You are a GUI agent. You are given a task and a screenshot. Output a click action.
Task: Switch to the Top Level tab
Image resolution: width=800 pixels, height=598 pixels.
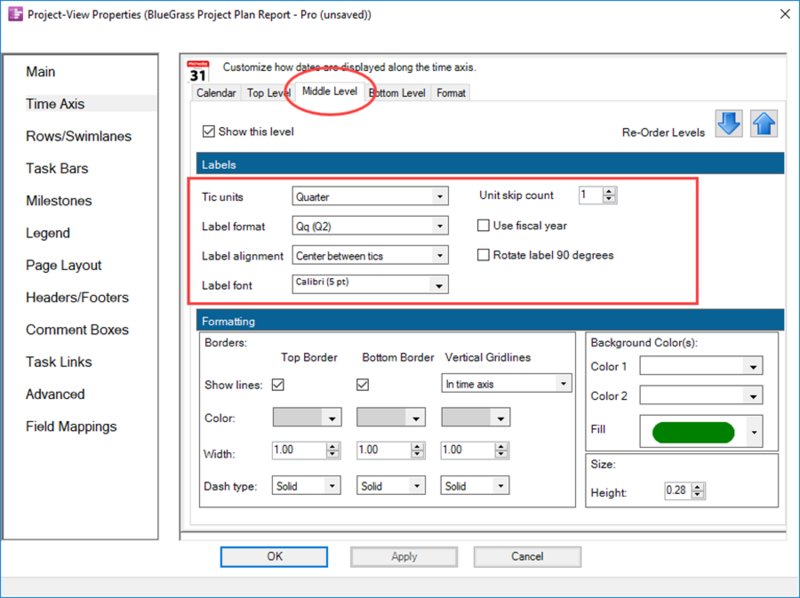(268, 93)
